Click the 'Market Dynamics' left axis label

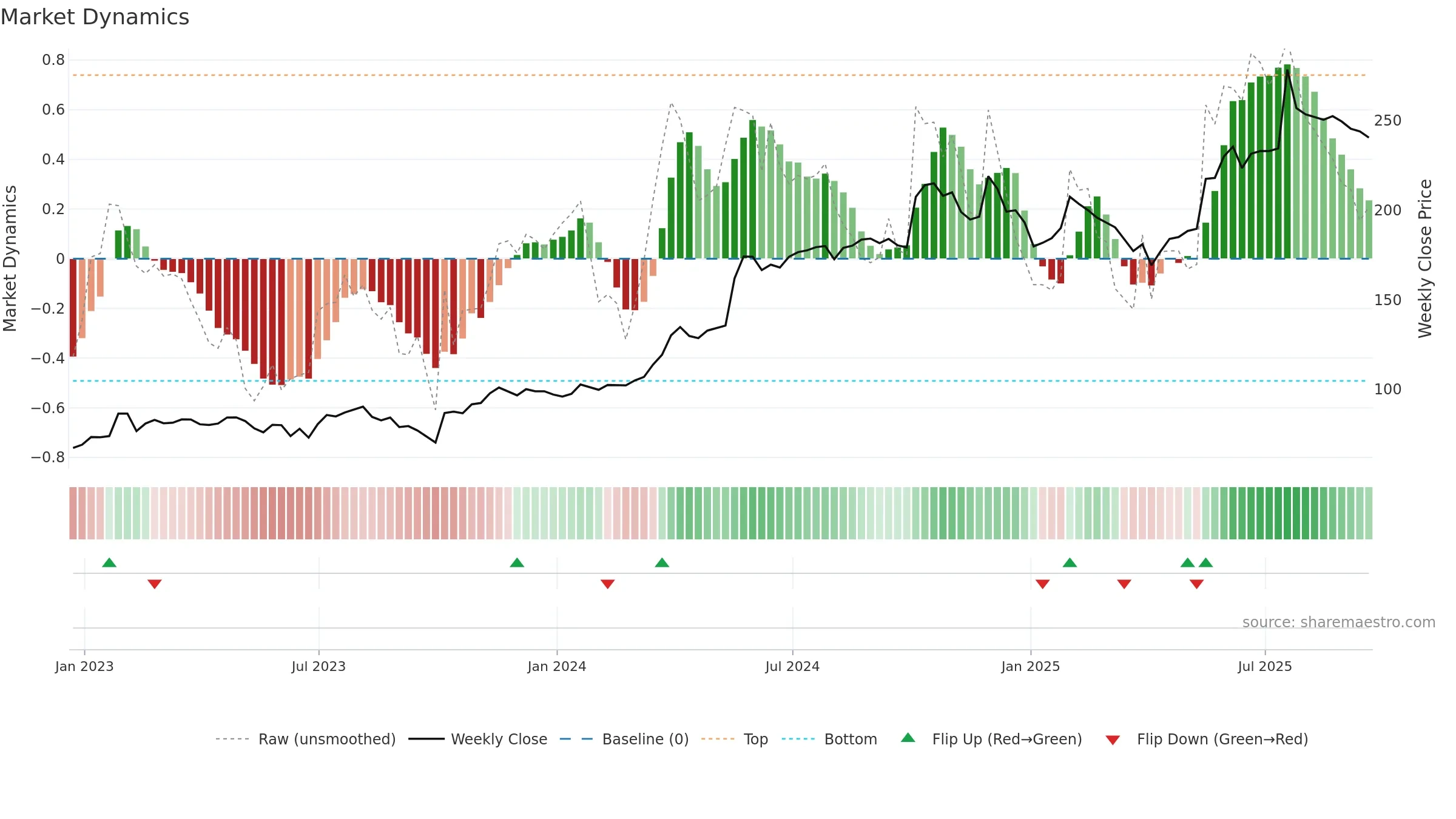pyautogui.click(x=10, y=258)
